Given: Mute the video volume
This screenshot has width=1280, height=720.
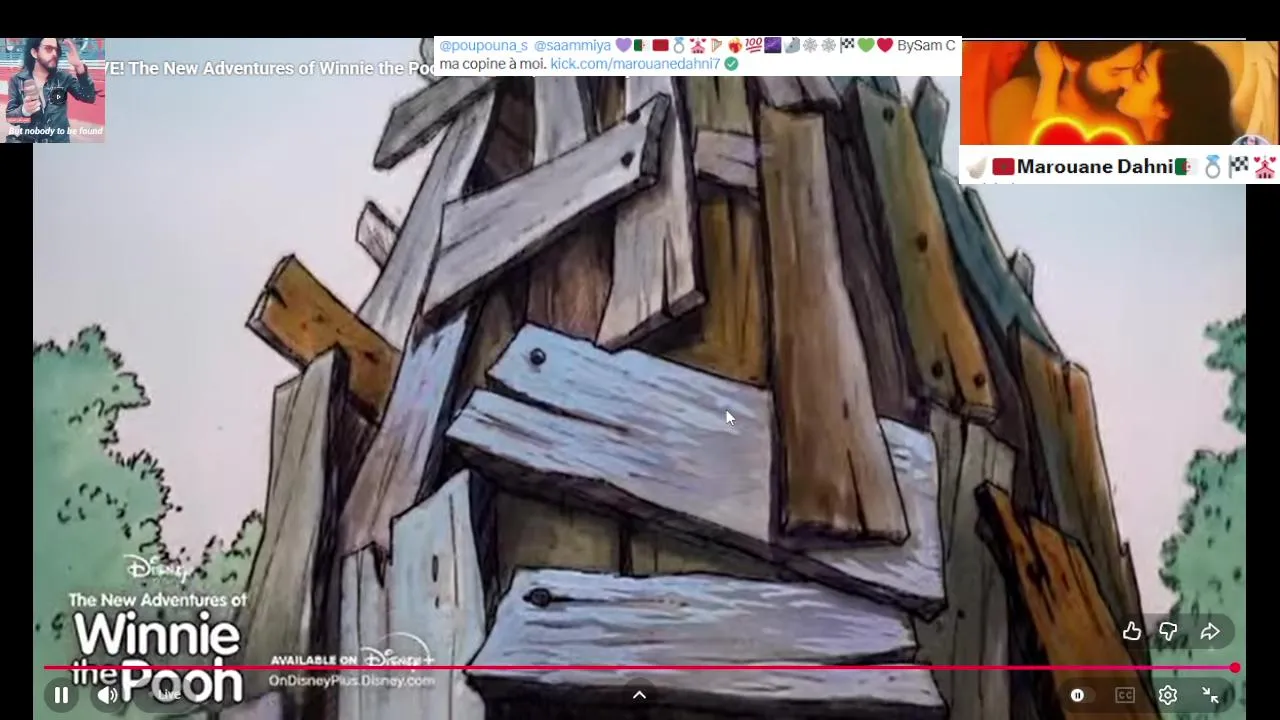Looking at the screenshot, I should (108, 695).
